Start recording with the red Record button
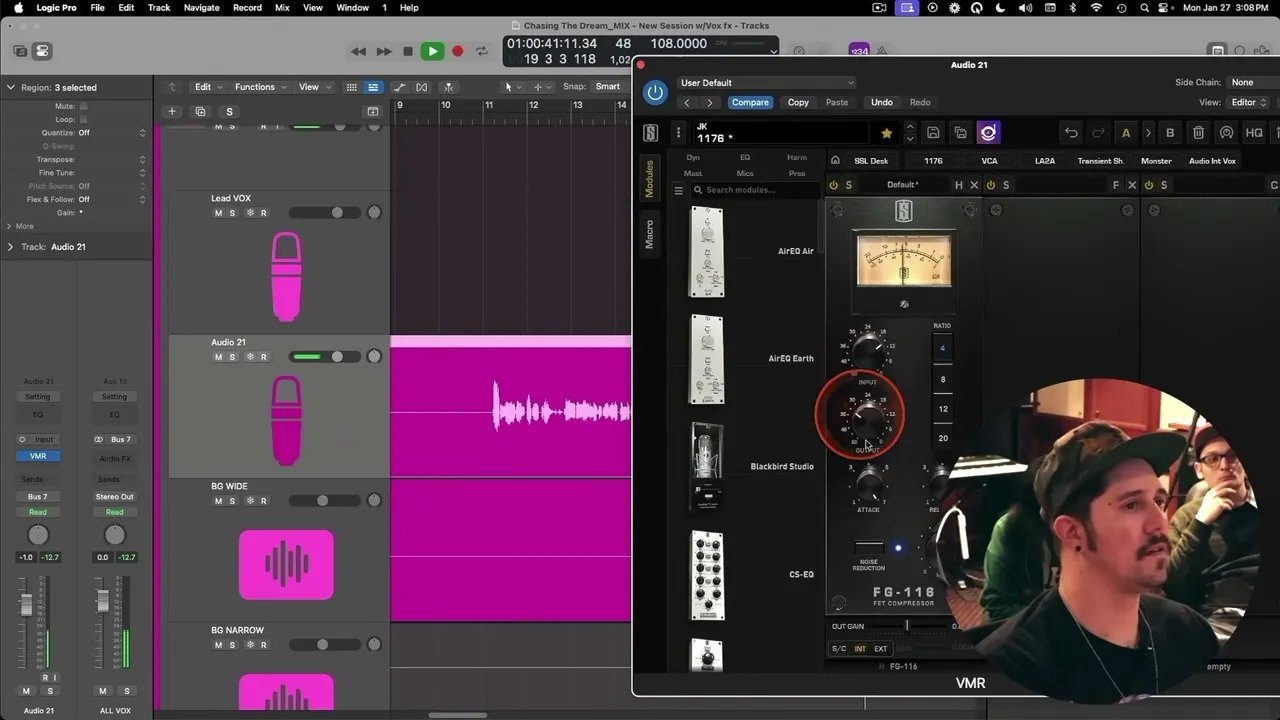 point(458,51)
